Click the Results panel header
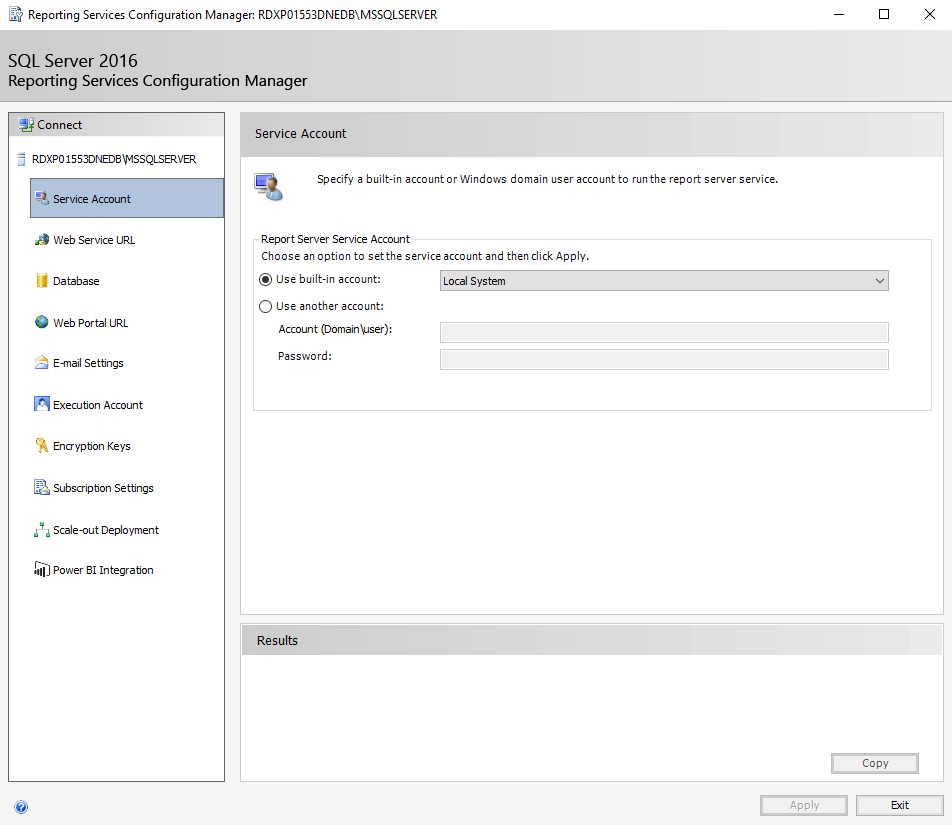The height and width of the screenshot is (825, 952). [592, 640]
